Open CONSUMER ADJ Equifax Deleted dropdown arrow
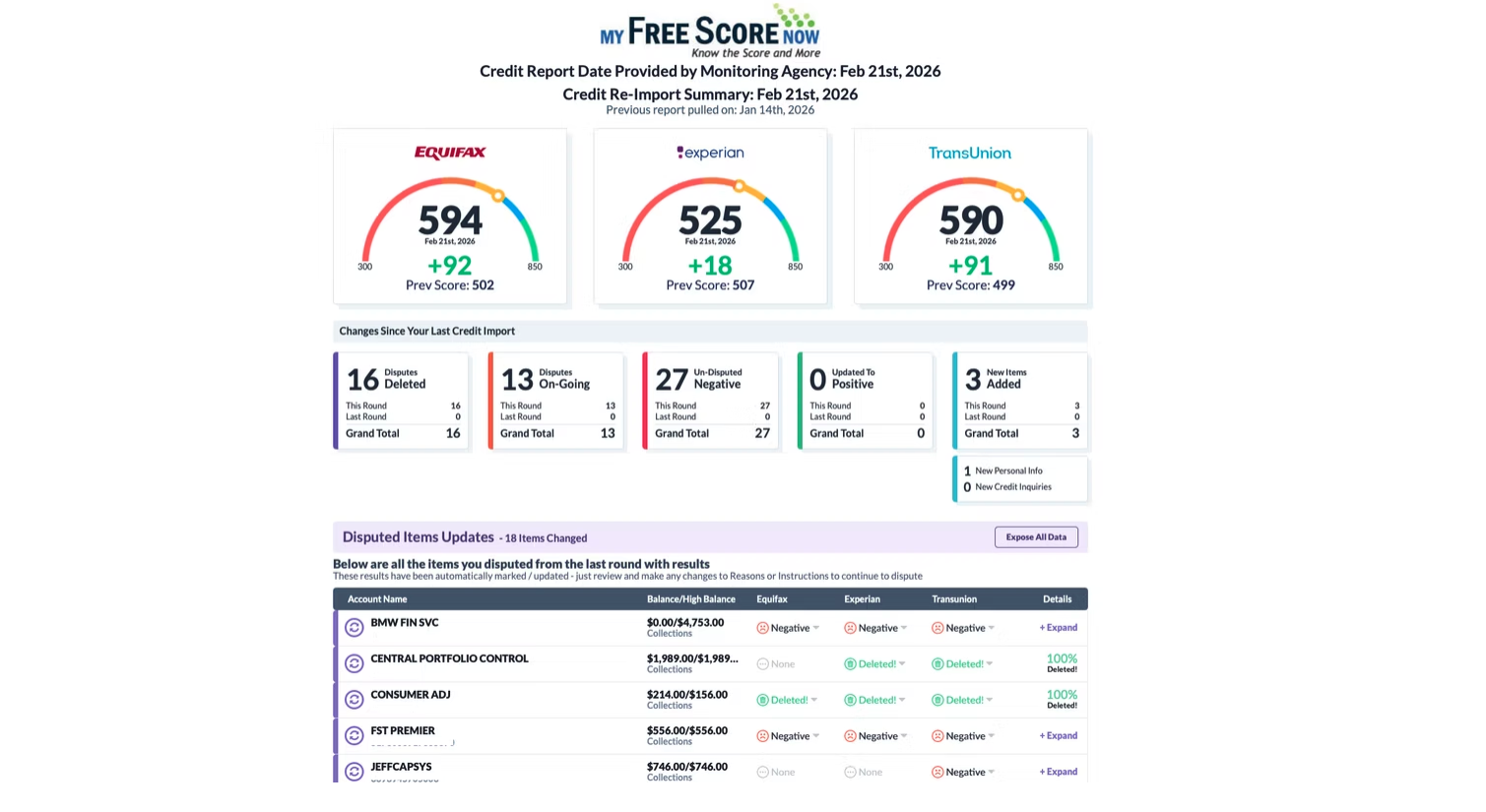This screenshot has height=812, width=1486. [814, 700]
